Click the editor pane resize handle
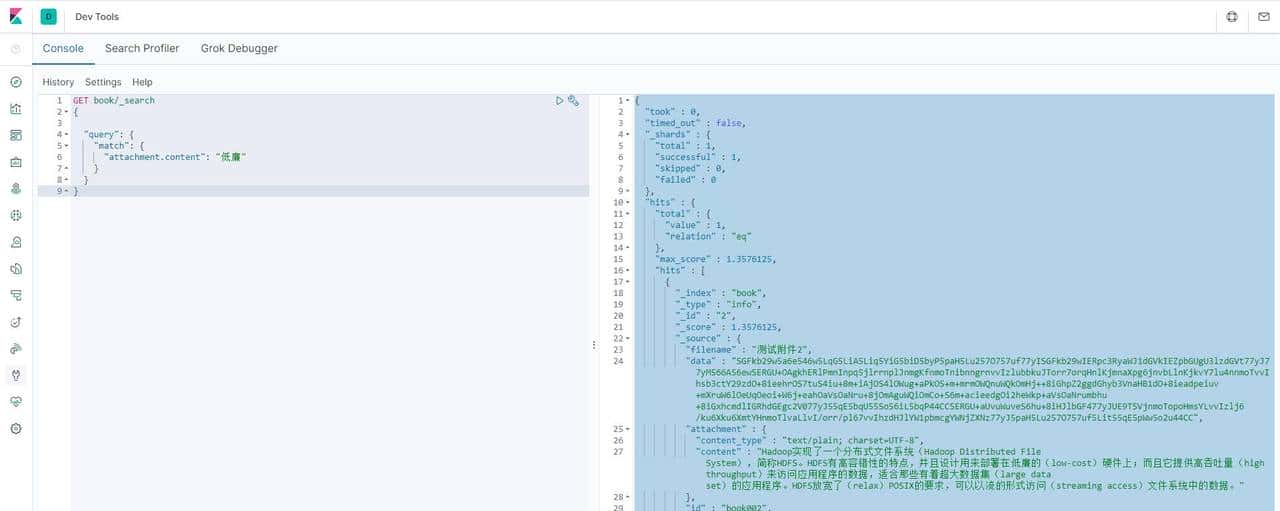 pyautogui.click(x=594, y=345)
